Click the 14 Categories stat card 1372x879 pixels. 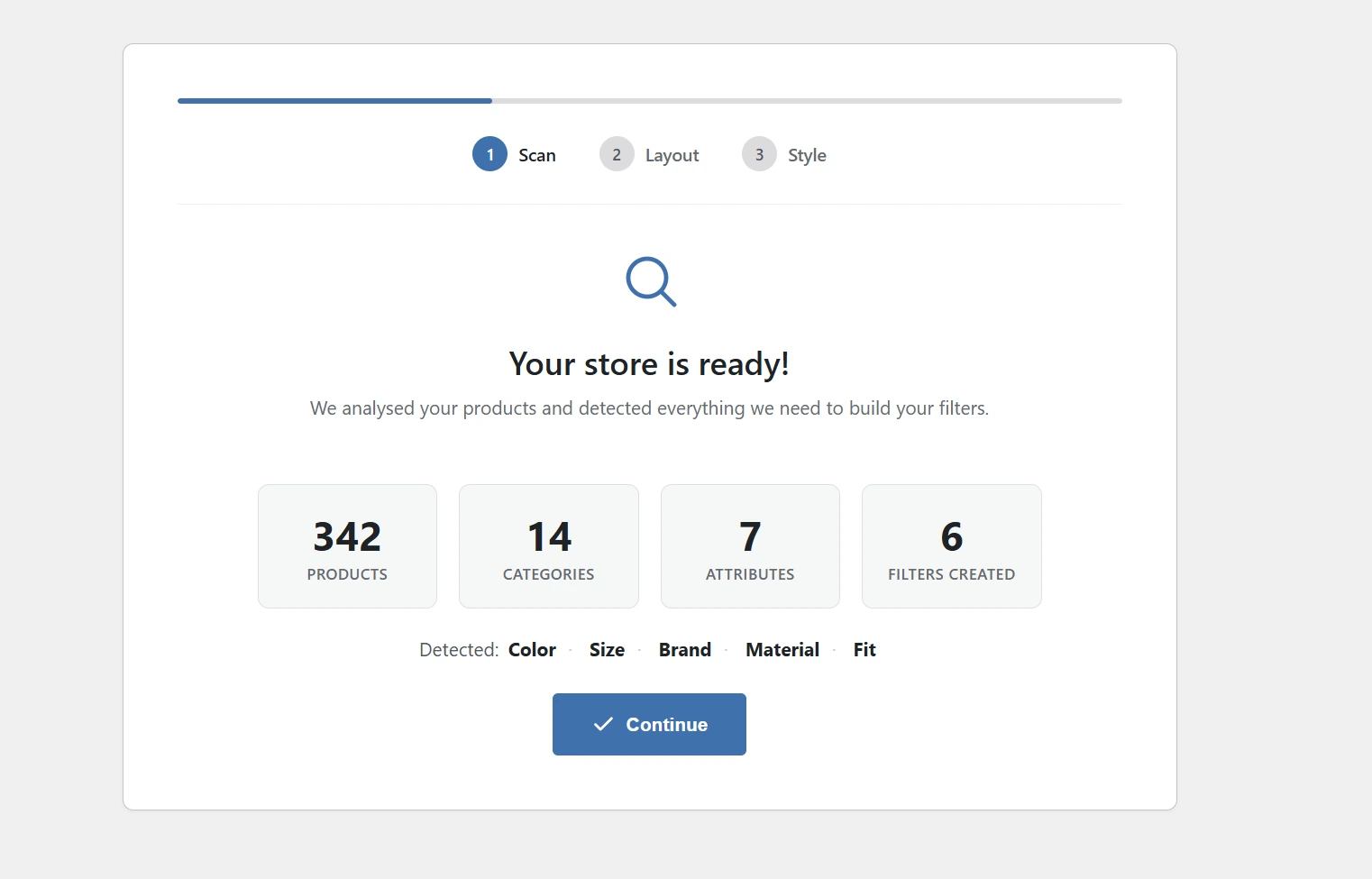pyautogui.click(x=549, y=546)
